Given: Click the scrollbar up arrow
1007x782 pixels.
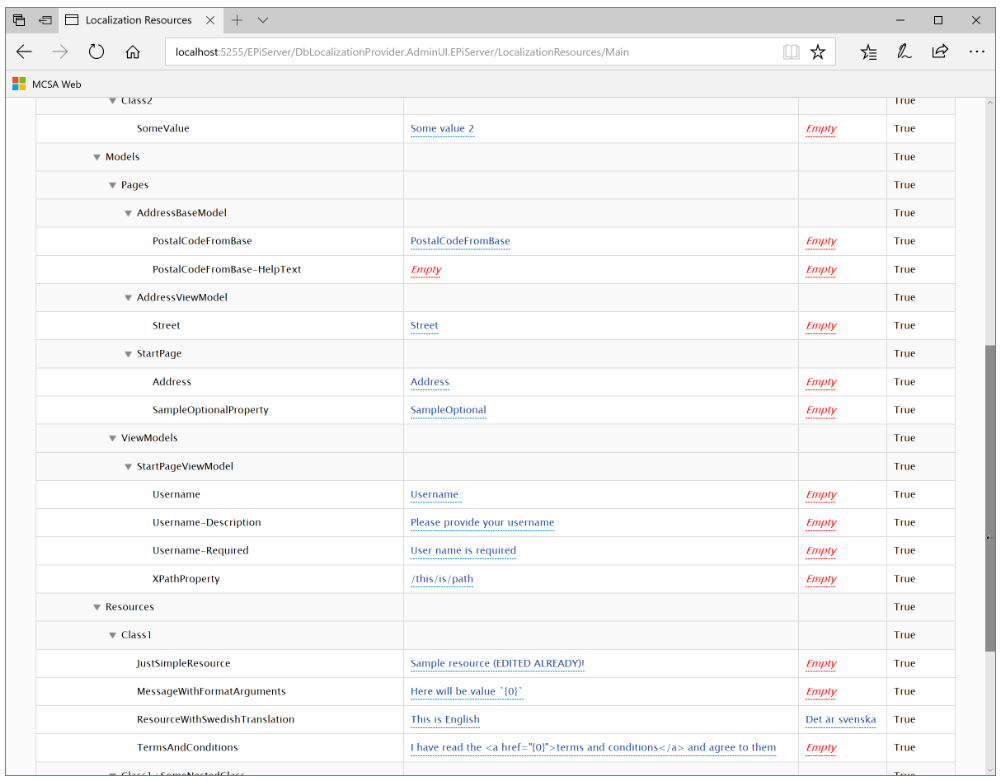Looking at the screenshot, I should [990, 103].
